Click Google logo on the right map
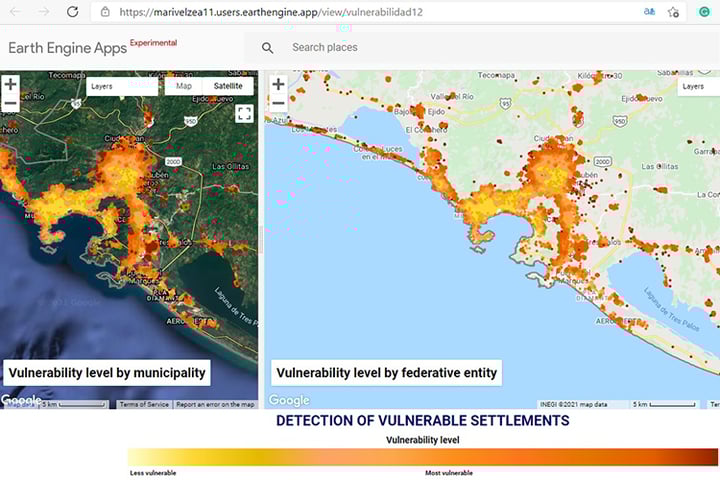 (x=289, y=400)
